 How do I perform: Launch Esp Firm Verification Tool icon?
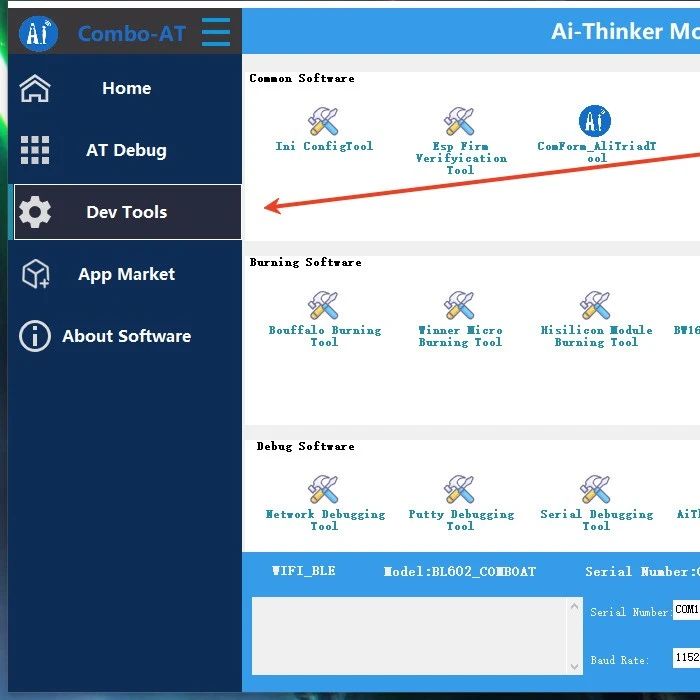point(459,121)
